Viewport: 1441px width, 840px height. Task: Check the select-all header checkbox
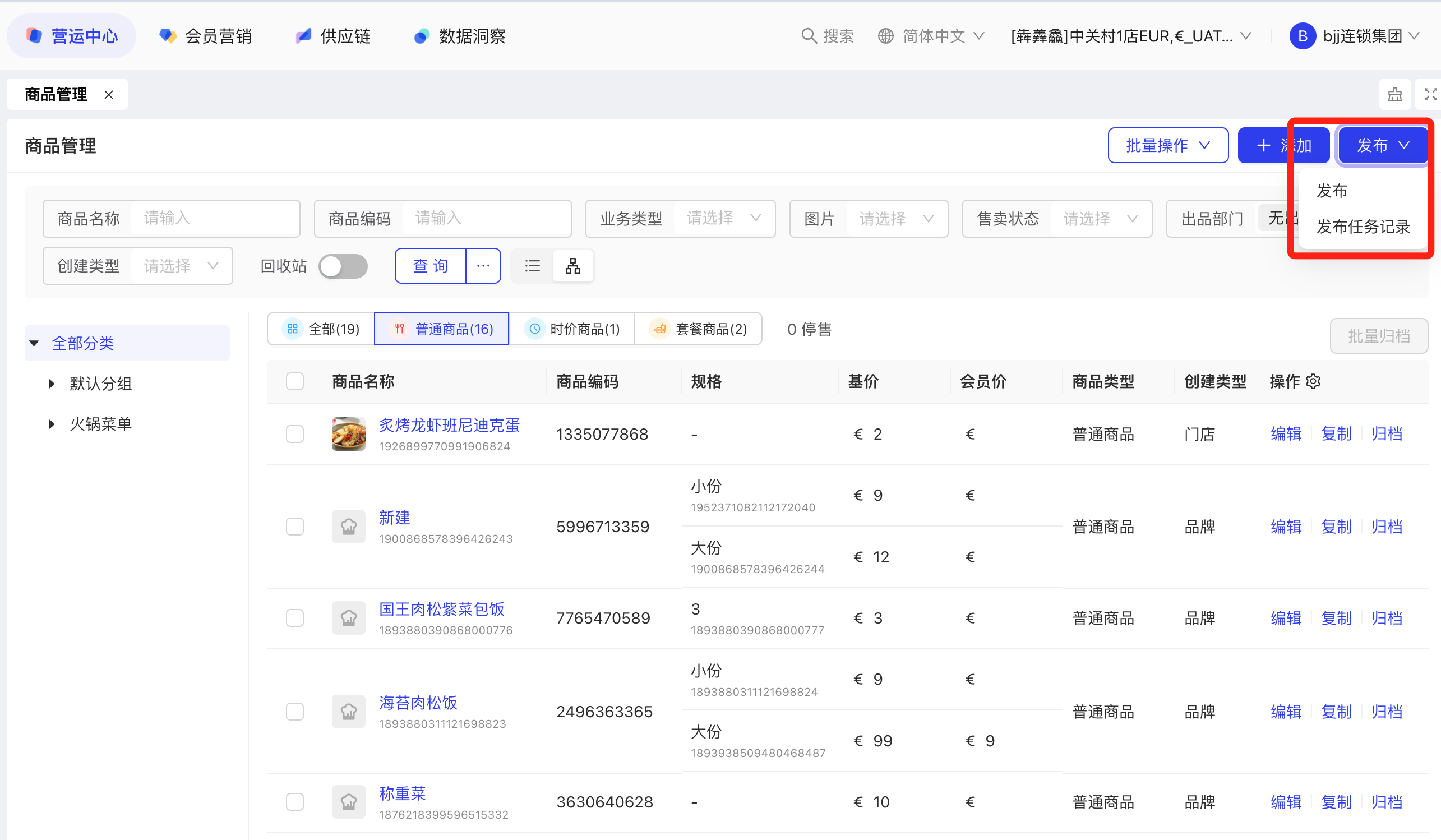tap(294, 381)
